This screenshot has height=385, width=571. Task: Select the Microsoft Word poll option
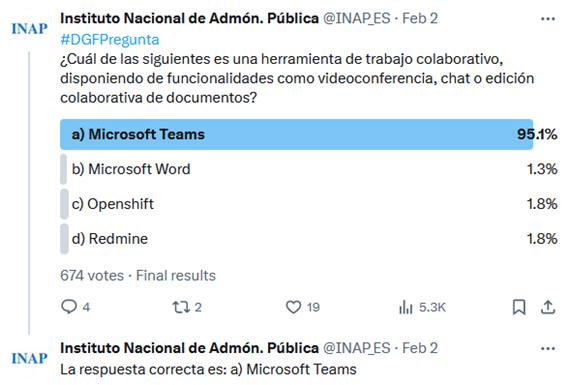point(309,169)
